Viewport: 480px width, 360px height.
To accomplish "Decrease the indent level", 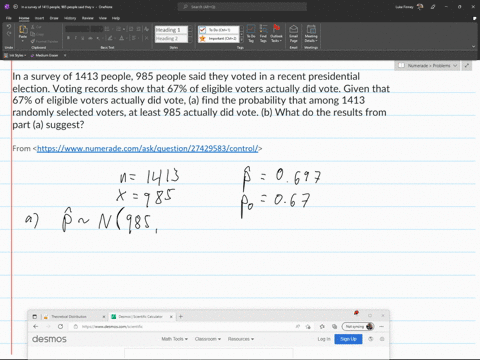I will pyautogui.click(x=131, y=29).
